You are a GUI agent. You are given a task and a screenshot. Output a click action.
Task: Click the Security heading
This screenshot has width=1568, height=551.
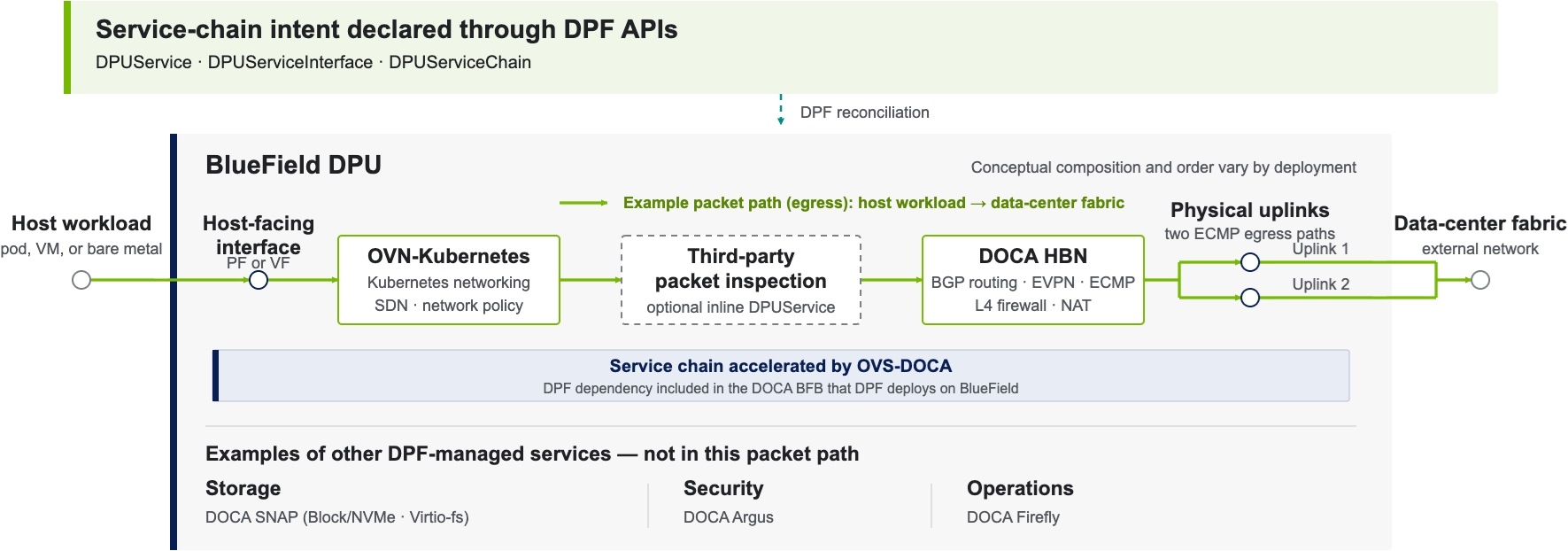[x=723, y=488]
